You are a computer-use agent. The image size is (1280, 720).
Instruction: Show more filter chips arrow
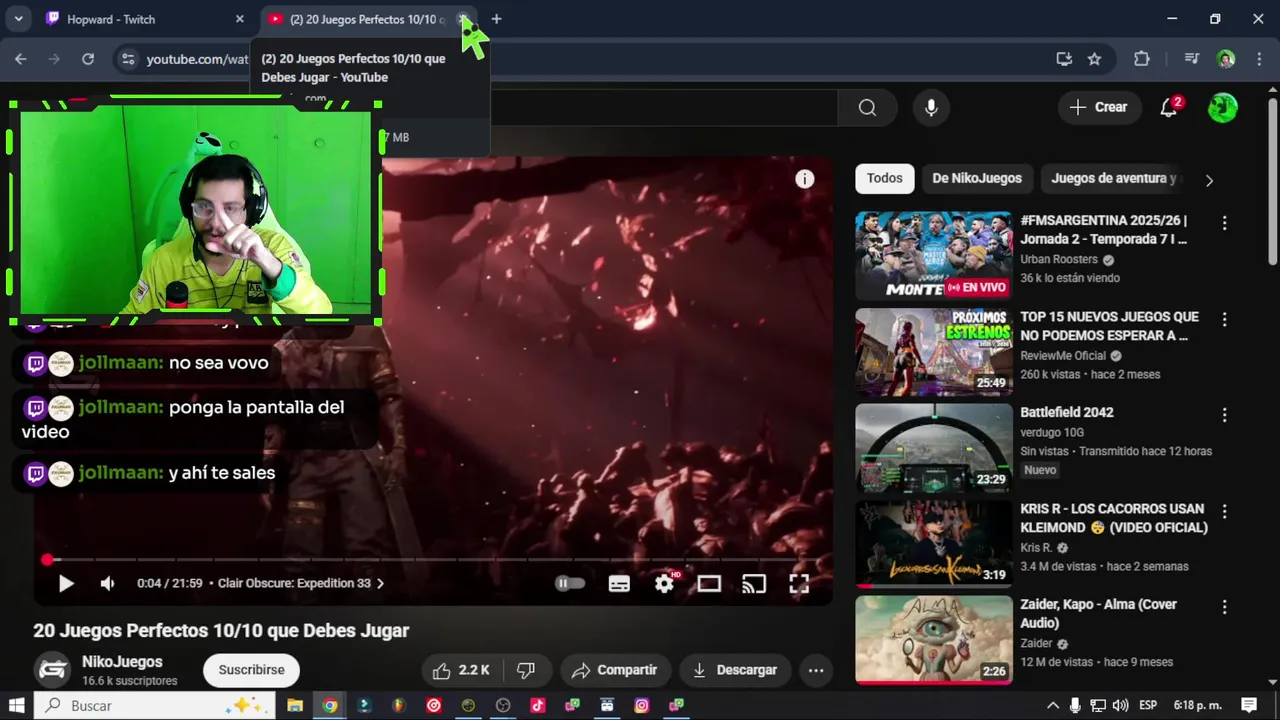[1209, 181]
